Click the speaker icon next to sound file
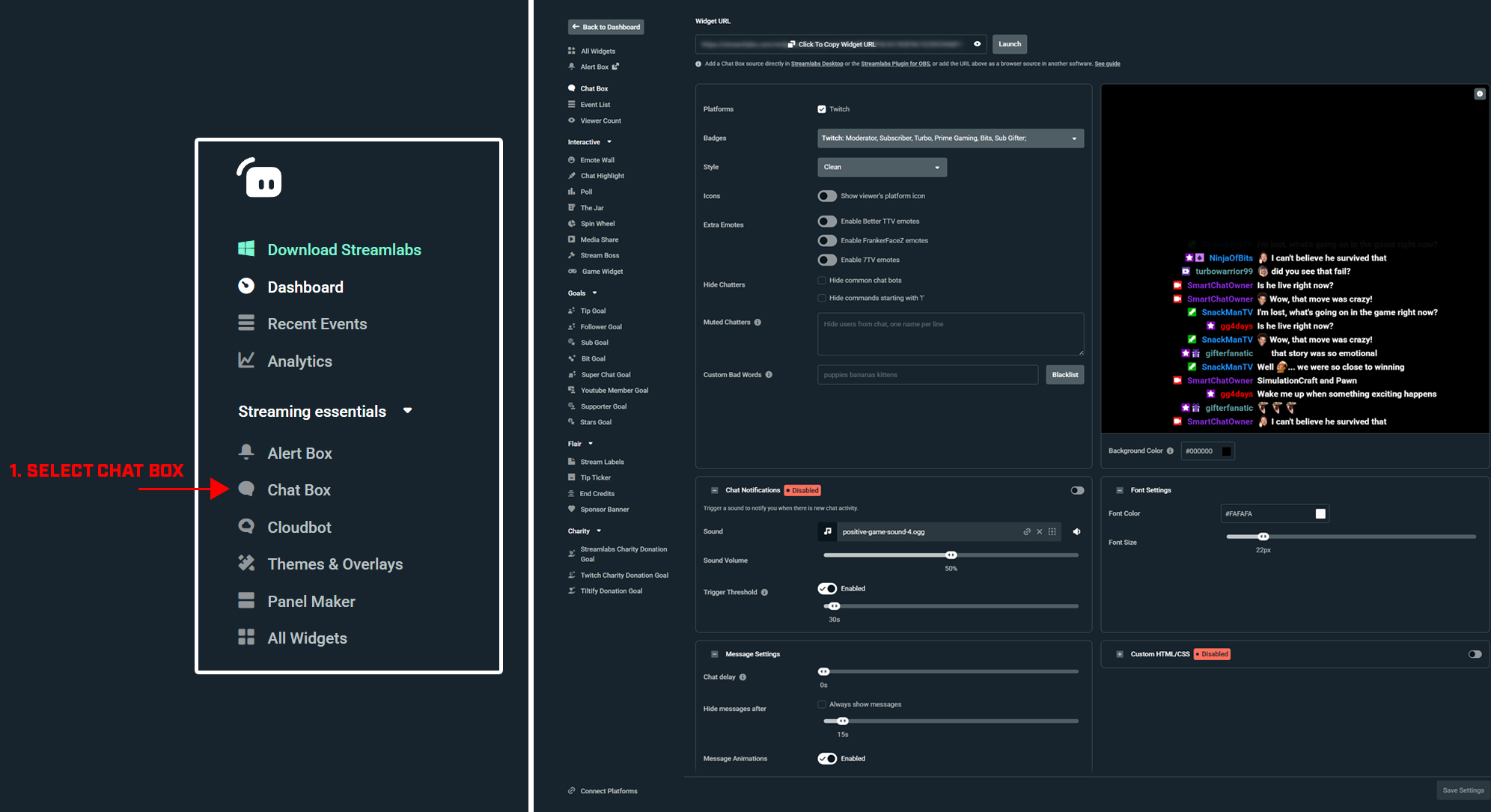This screenshot has height=812, width=1491. tap(1076, 532)
